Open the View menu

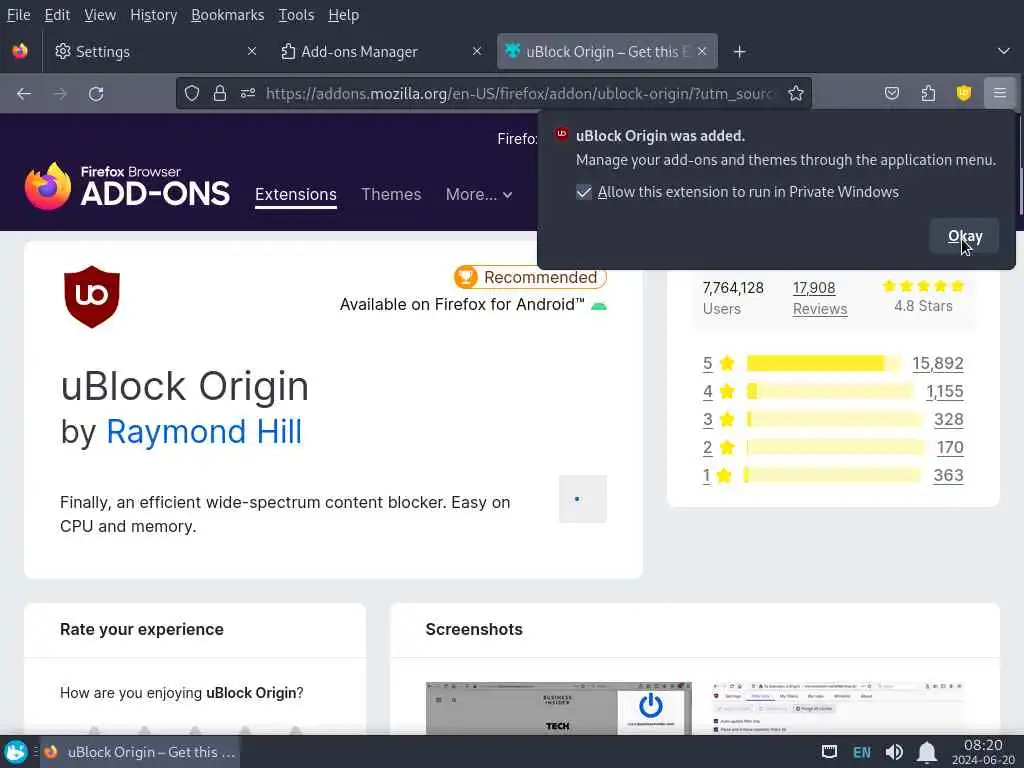100,14
